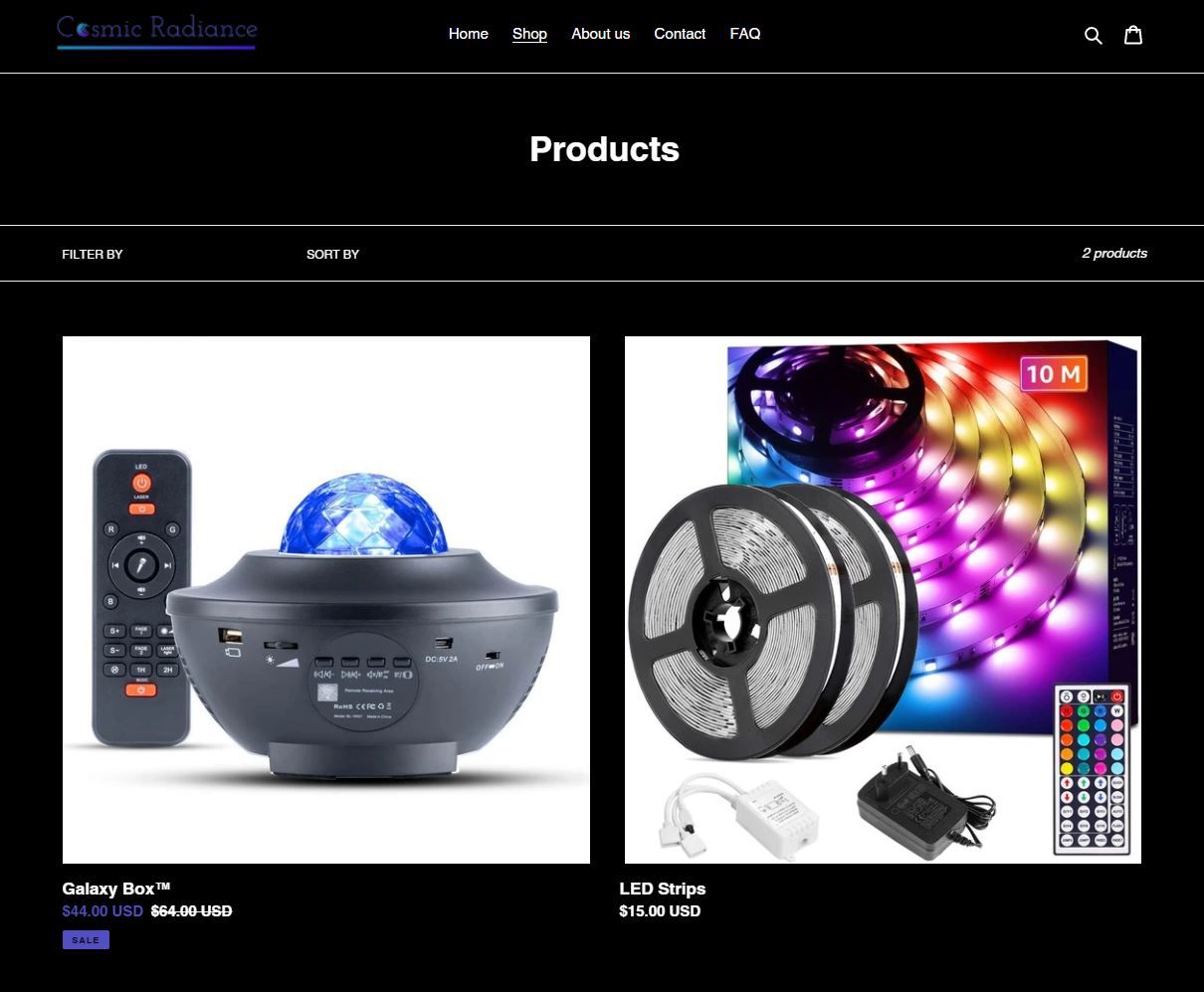The height and width of the screenshot is (992, 1204).
Task: Expand the FILTER BY dropdown
Action: click(93, 254)
